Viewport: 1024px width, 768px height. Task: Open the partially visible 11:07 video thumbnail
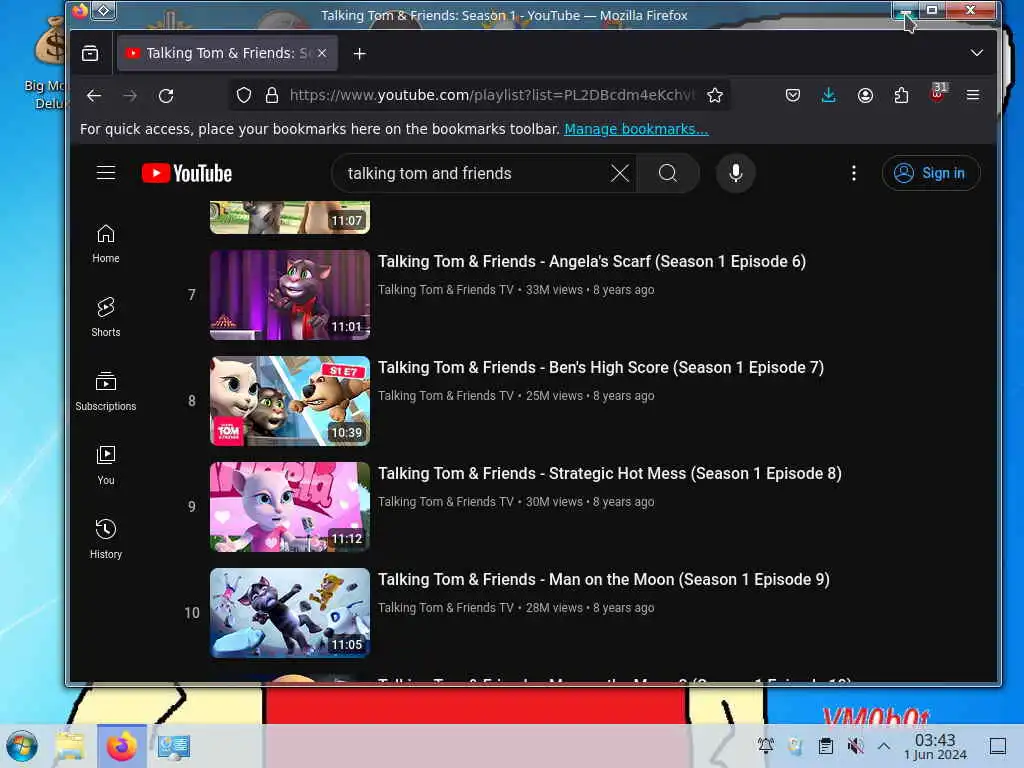tap(290, 217)
